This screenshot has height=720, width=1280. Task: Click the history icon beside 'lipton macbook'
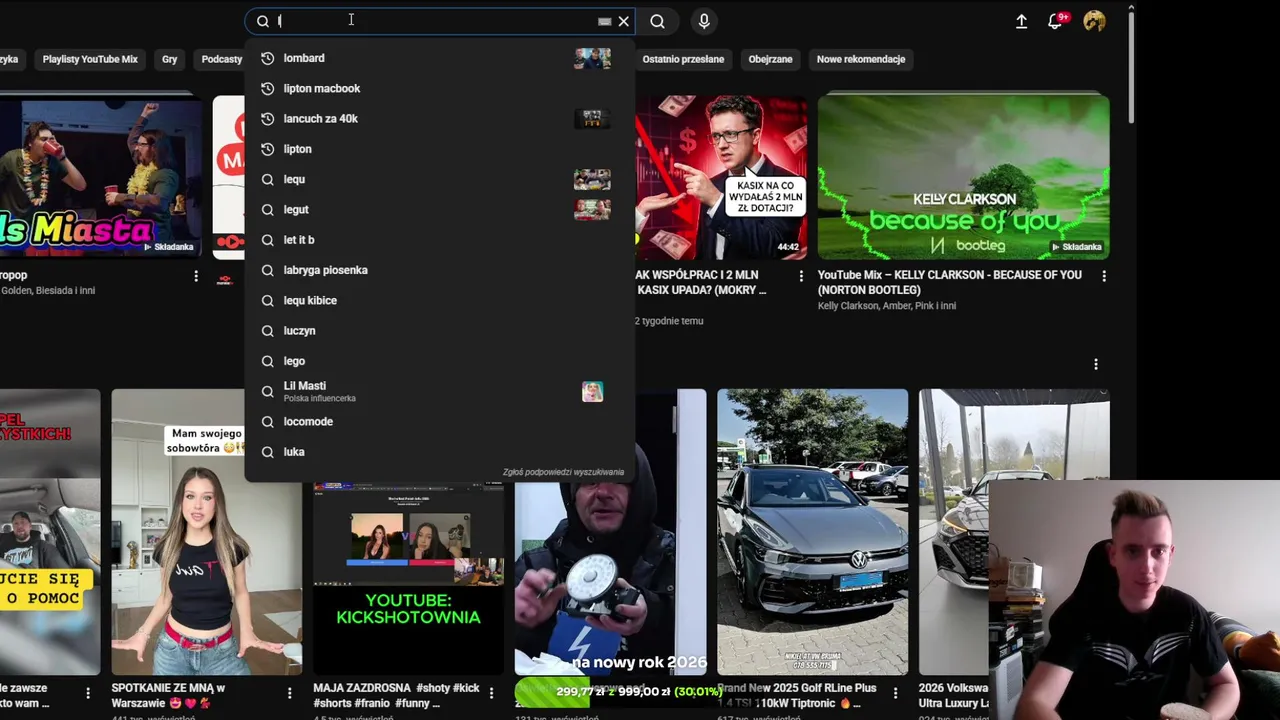[x=267, y=88]
